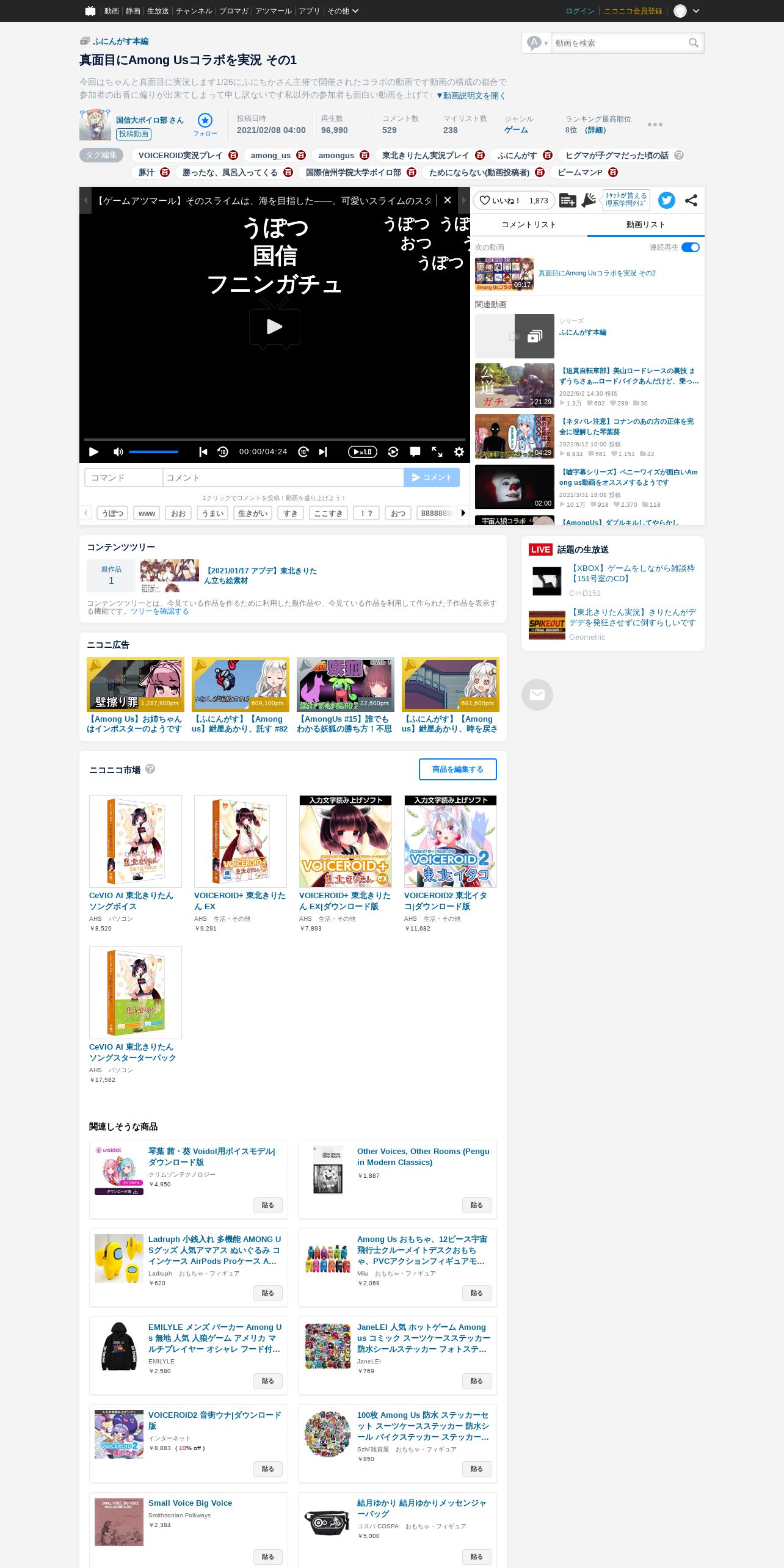Click the タグ編集 button
784x1568 pixels.
tap(101, 155)
